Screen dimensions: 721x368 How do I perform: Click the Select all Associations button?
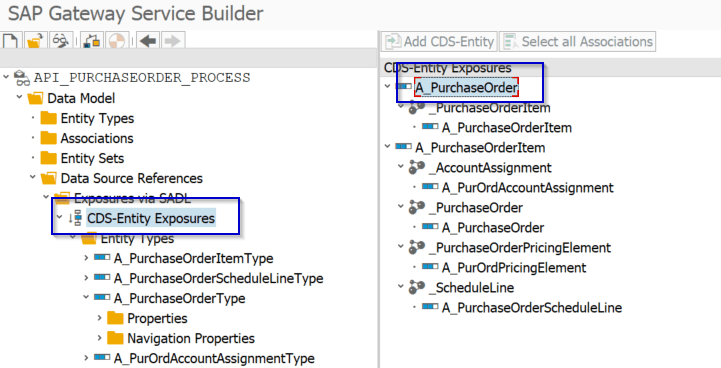tap(578, 41)
